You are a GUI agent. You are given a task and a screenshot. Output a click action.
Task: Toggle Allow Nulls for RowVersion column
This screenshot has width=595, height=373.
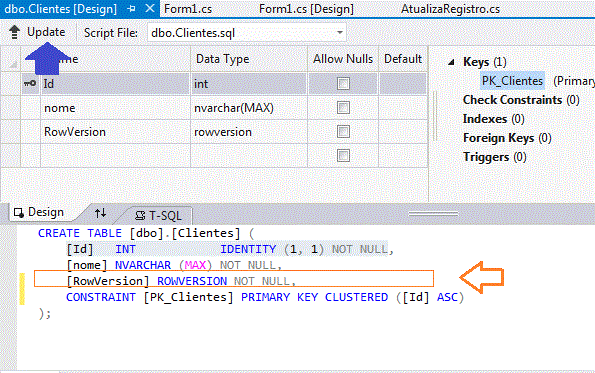(x=343, y=132)
